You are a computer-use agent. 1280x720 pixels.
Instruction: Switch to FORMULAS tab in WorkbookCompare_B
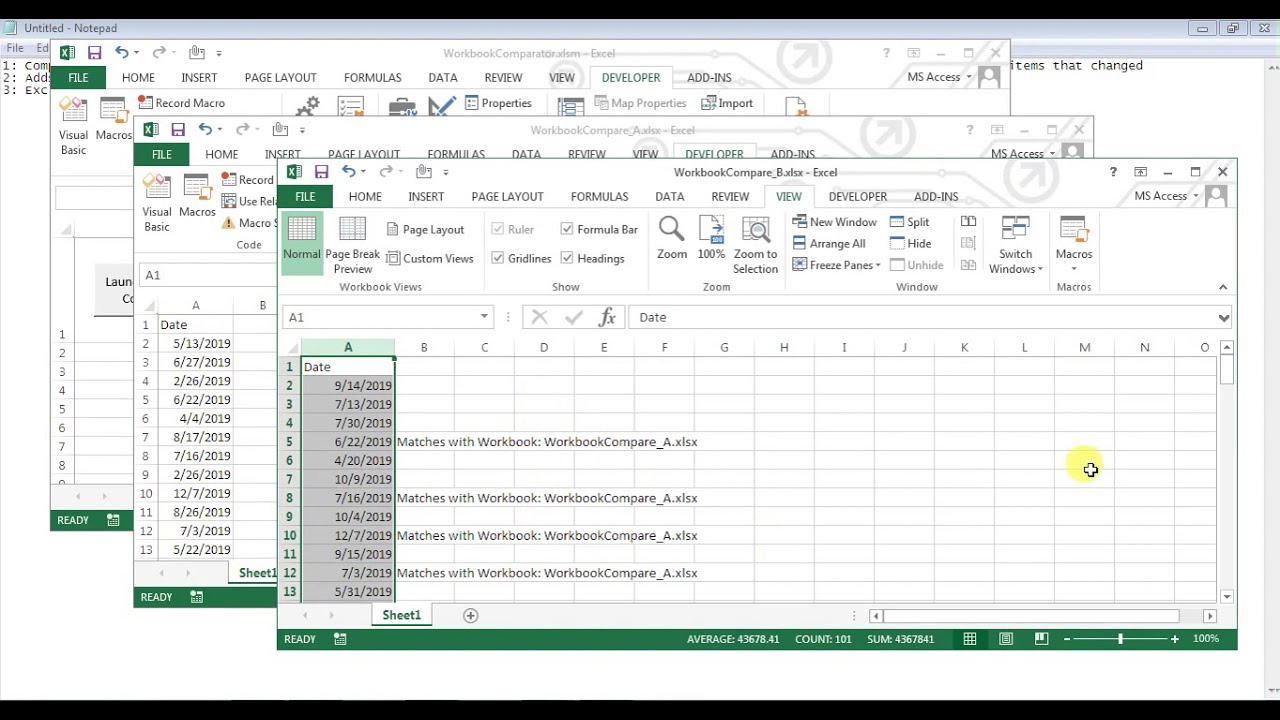pos(599,197)
